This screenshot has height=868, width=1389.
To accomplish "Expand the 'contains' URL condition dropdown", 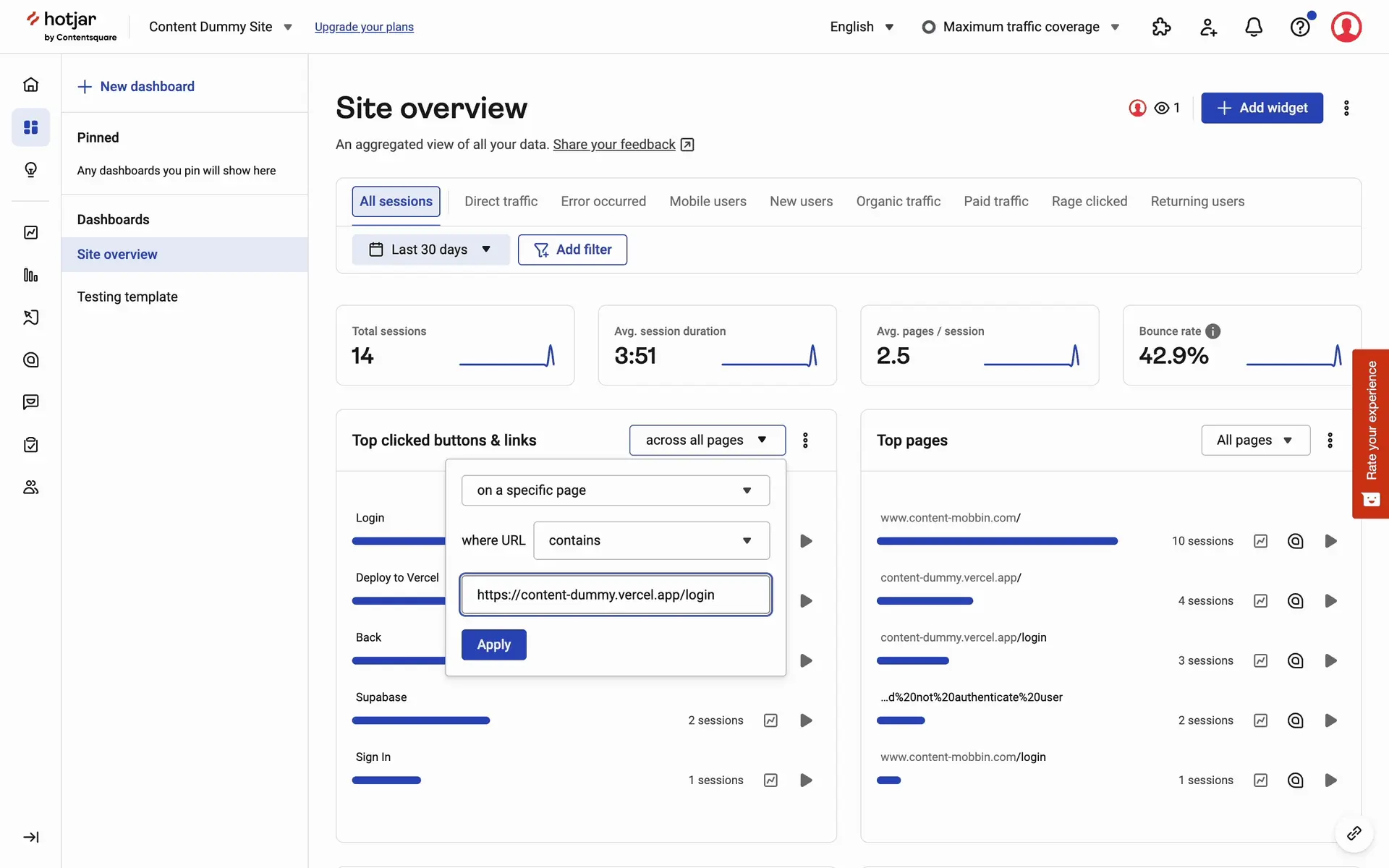I will pyautogui.click(x=651, y=540).
